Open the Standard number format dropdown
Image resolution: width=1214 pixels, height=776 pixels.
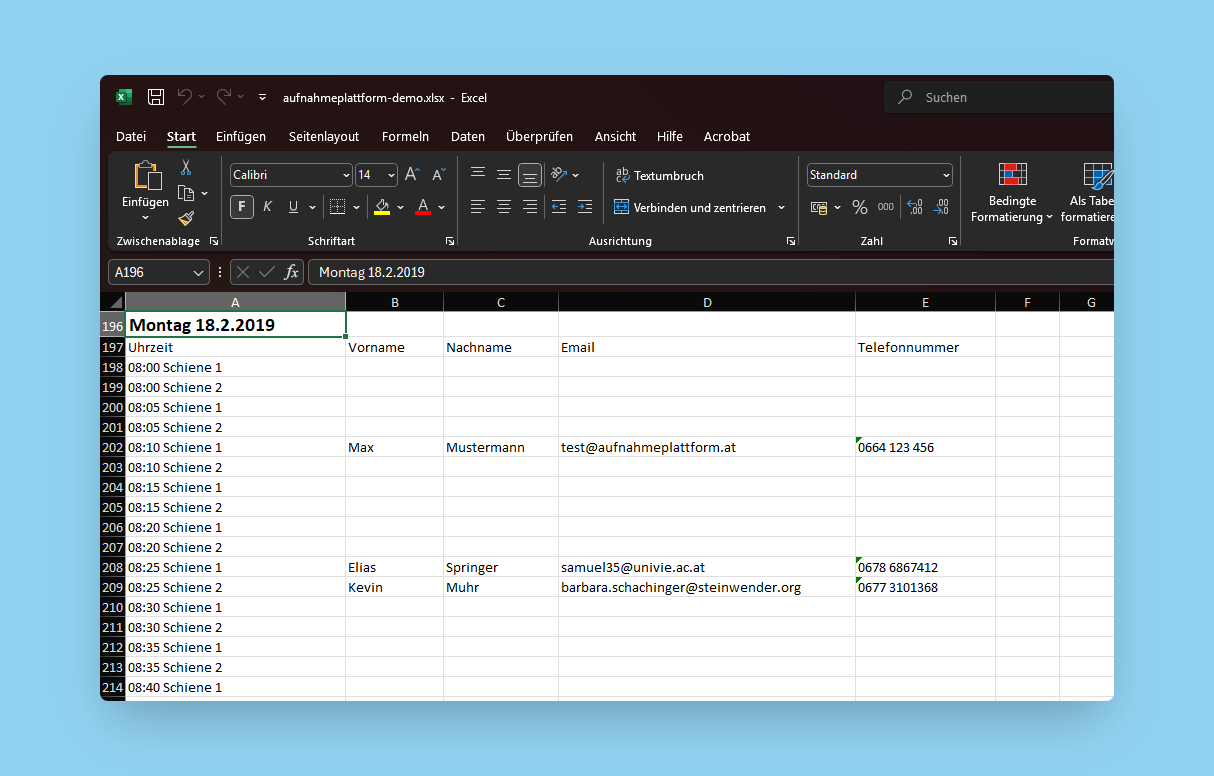946,175
